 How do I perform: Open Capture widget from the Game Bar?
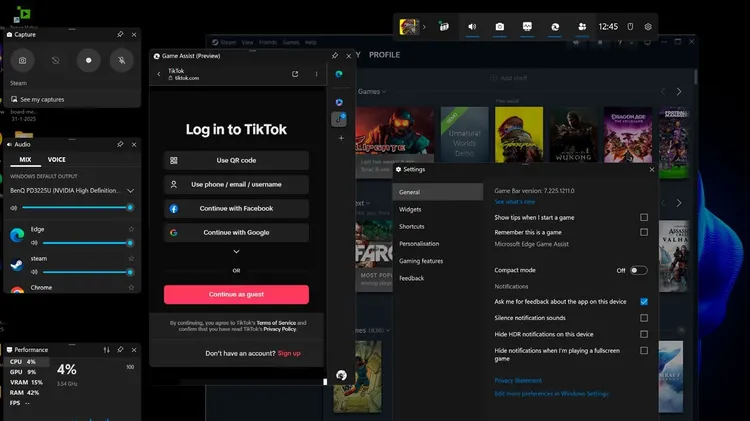(500, 27)
